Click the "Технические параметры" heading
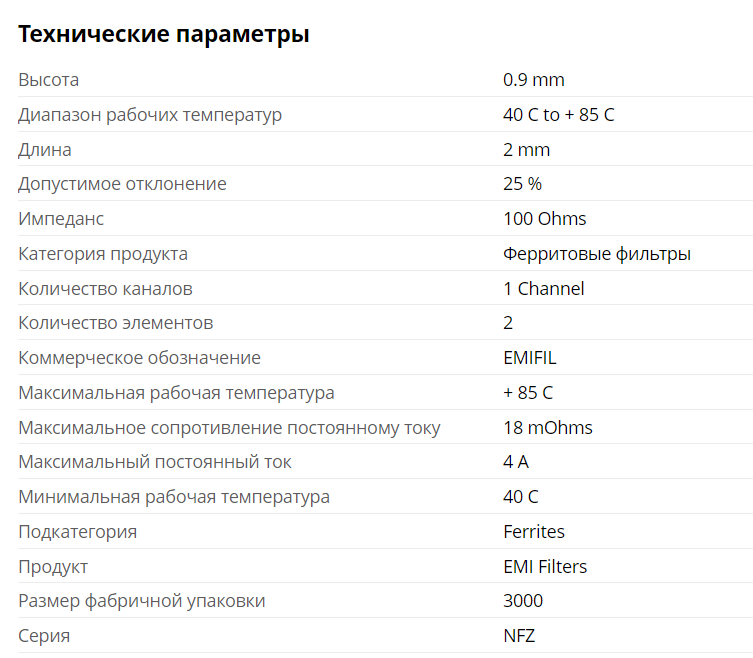The height and width of the screenshot is (658, 753). (x=164, y=34)
